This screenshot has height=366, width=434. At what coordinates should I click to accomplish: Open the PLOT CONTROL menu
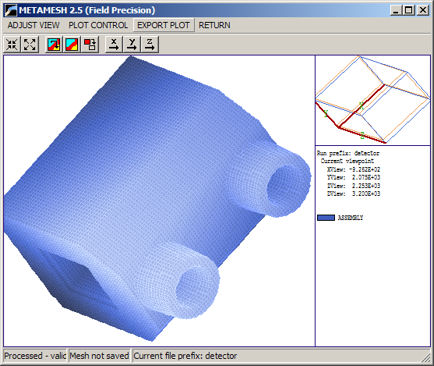point(98,25)
